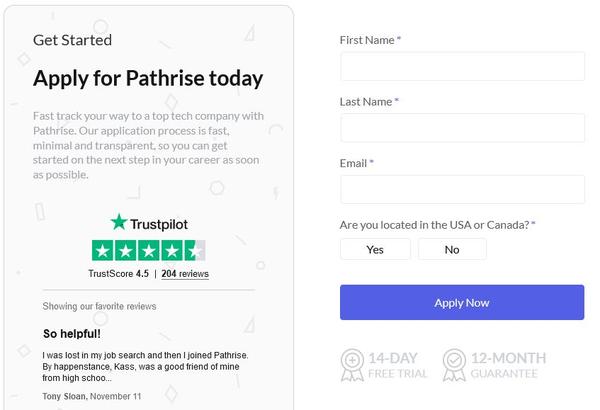Submit the form with Apply Now

(462, 302)
